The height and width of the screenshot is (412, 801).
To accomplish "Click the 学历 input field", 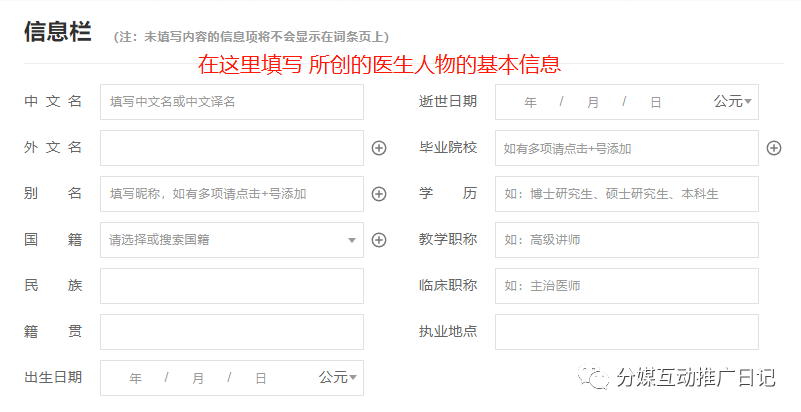I will (627, 194).
